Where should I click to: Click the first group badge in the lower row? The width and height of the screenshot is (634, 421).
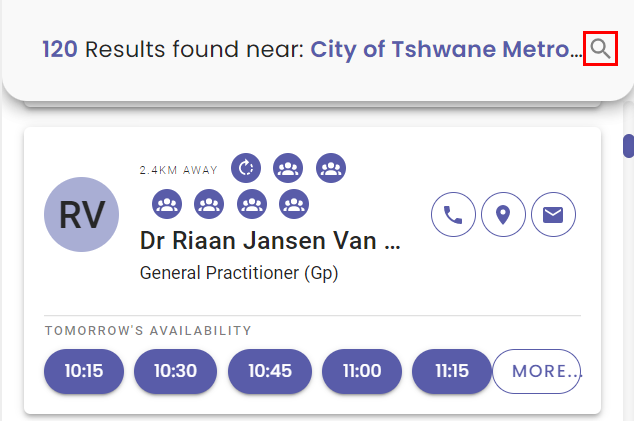click(x=166, y=204)
